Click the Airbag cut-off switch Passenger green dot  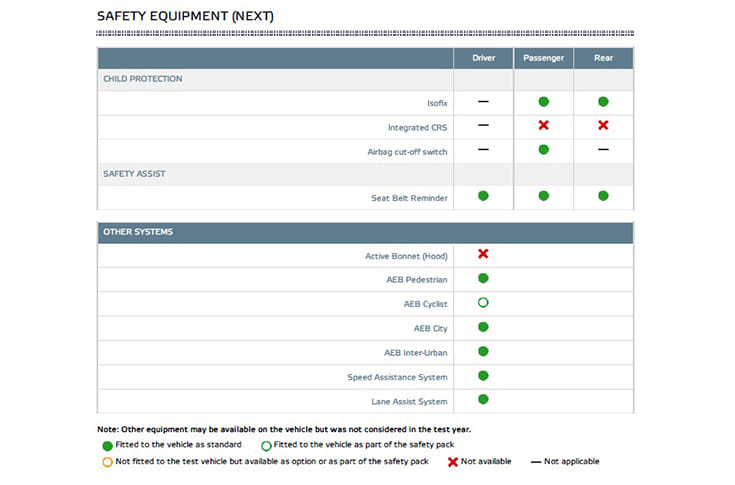tap(544, 150)
